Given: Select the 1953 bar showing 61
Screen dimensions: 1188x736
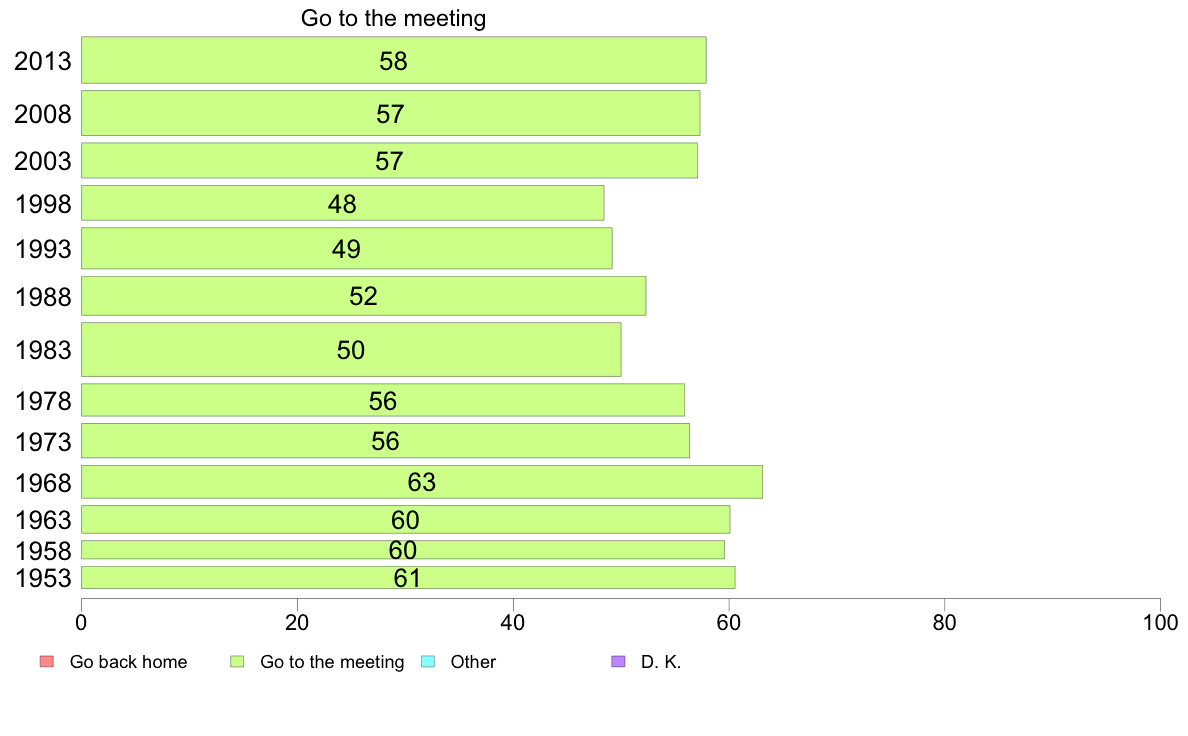Looking at the screenshot, I should coord(408,578).
